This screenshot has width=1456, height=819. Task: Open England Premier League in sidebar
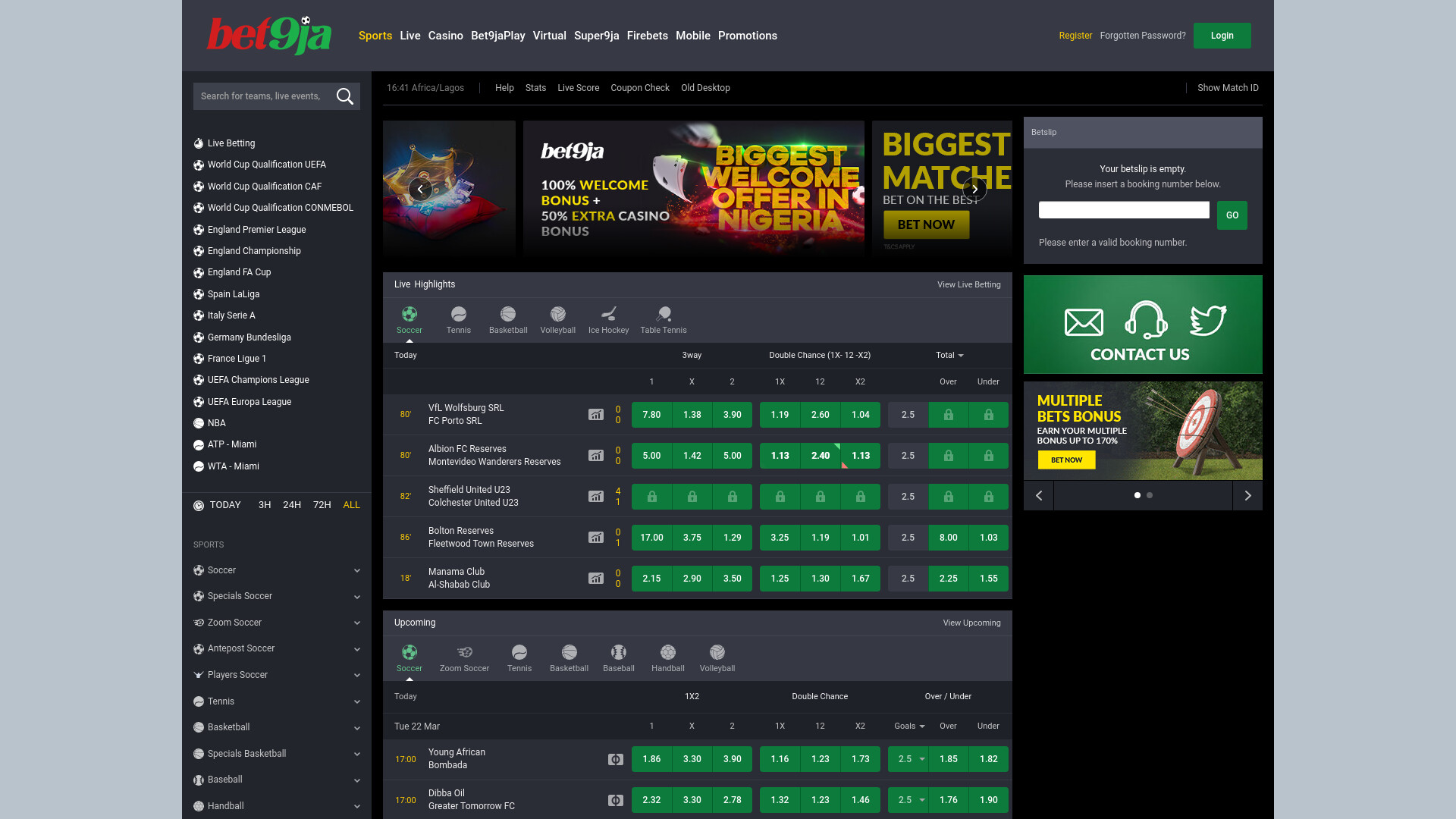(x=257, y=230)
